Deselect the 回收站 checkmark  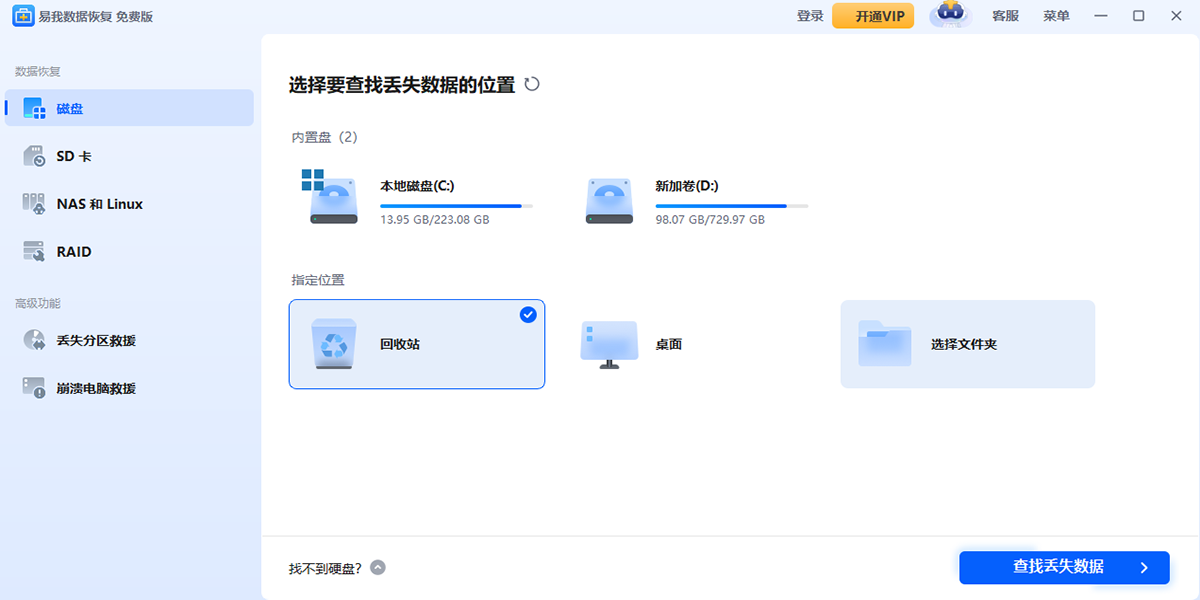click(x=527, y=314)
